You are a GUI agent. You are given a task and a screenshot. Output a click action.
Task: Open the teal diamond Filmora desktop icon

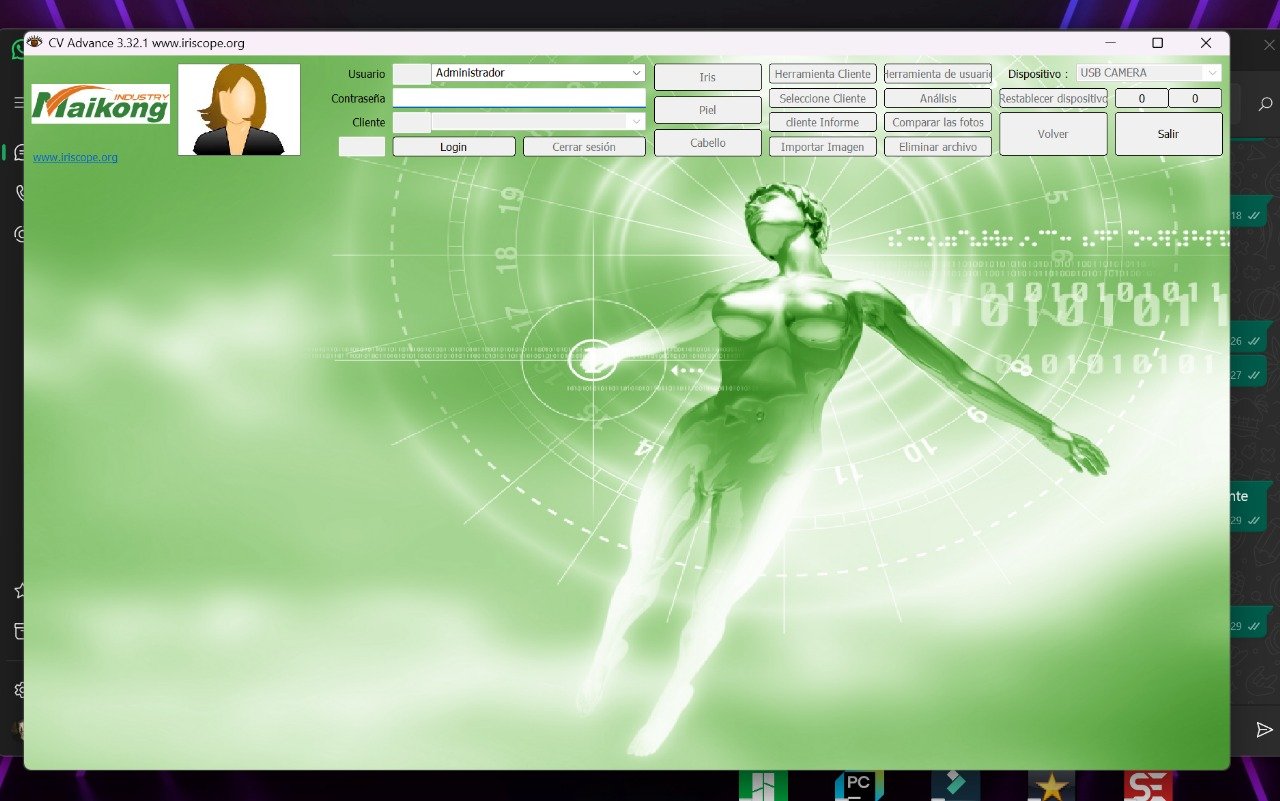click(x=955, y=786)
